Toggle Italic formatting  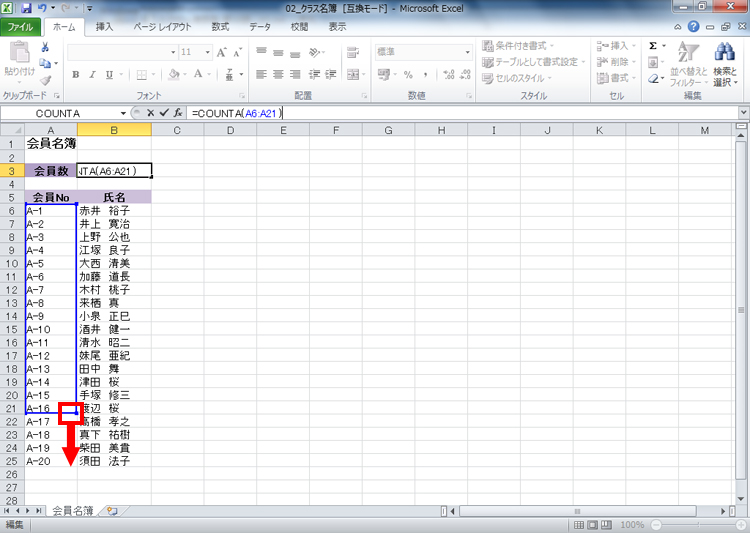(x=92, y=75)
